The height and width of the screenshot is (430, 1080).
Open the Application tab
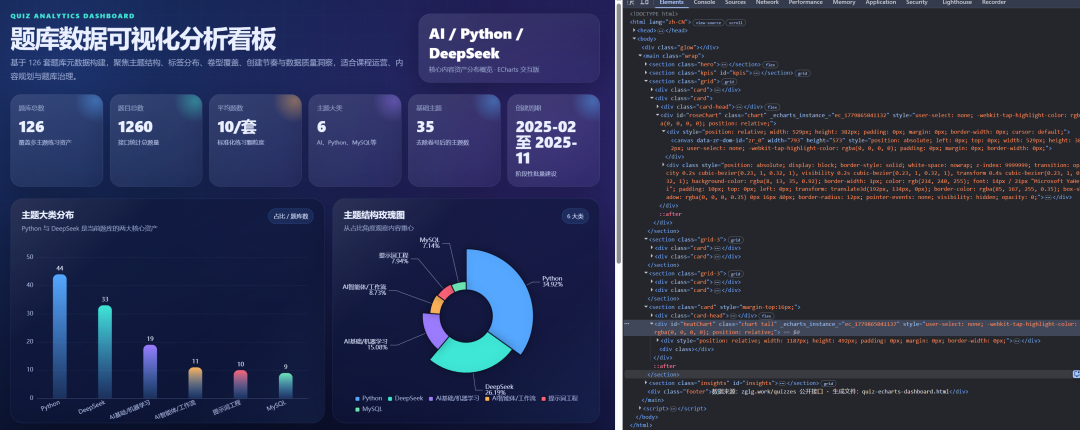pyautogui.click(x=880, y=3)
